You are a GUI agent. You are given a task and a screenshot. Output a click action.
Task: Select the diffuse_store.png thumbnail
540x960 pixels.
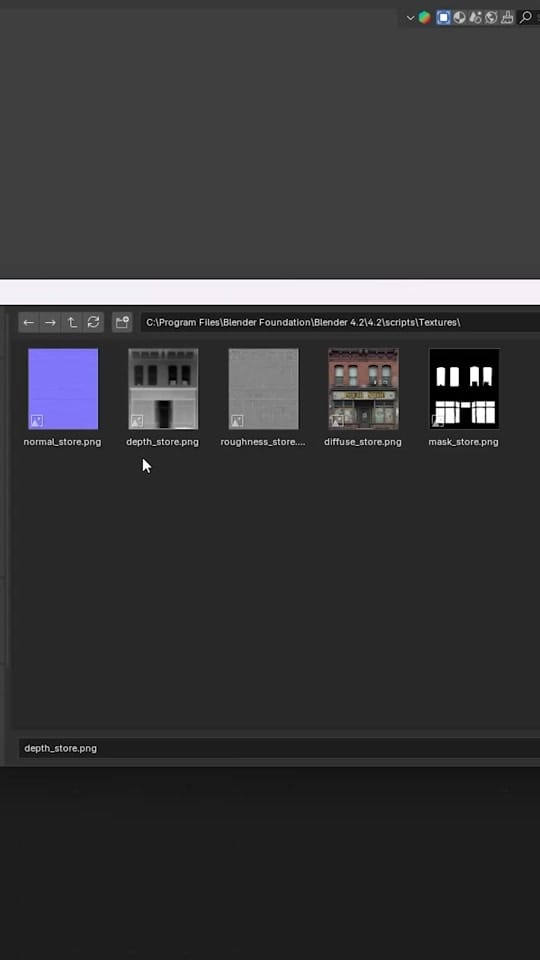pyautogui.click(x=363, y=389)
